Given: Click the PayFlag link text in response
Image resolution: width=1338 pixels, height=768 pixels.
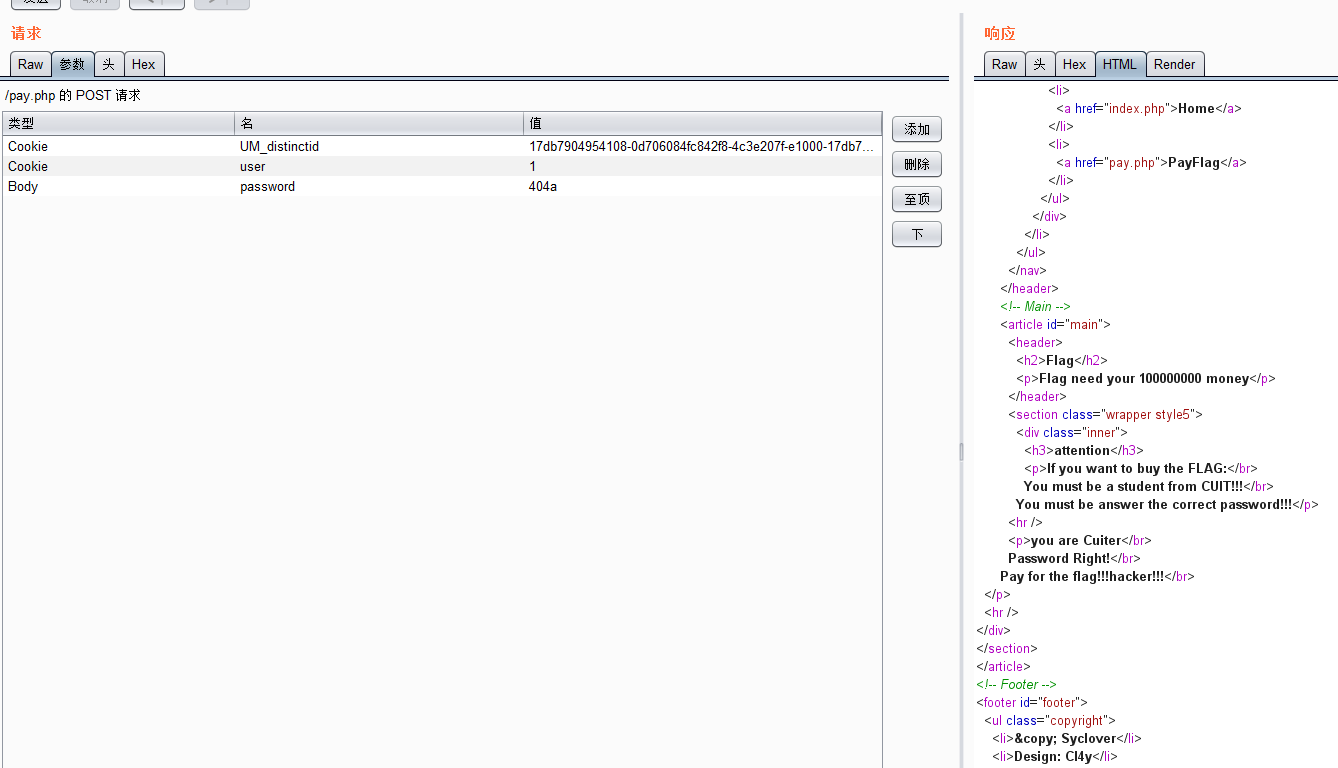Looking at the screenshot, I should pos(1194,162).
